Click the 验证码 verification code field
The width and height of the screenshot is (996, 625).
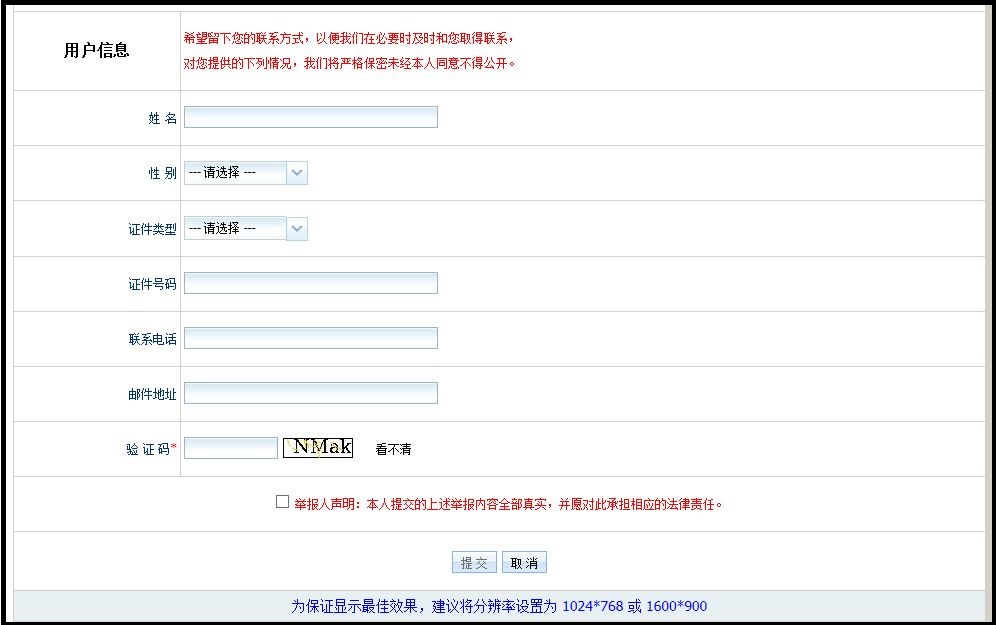tap(230, 447)
